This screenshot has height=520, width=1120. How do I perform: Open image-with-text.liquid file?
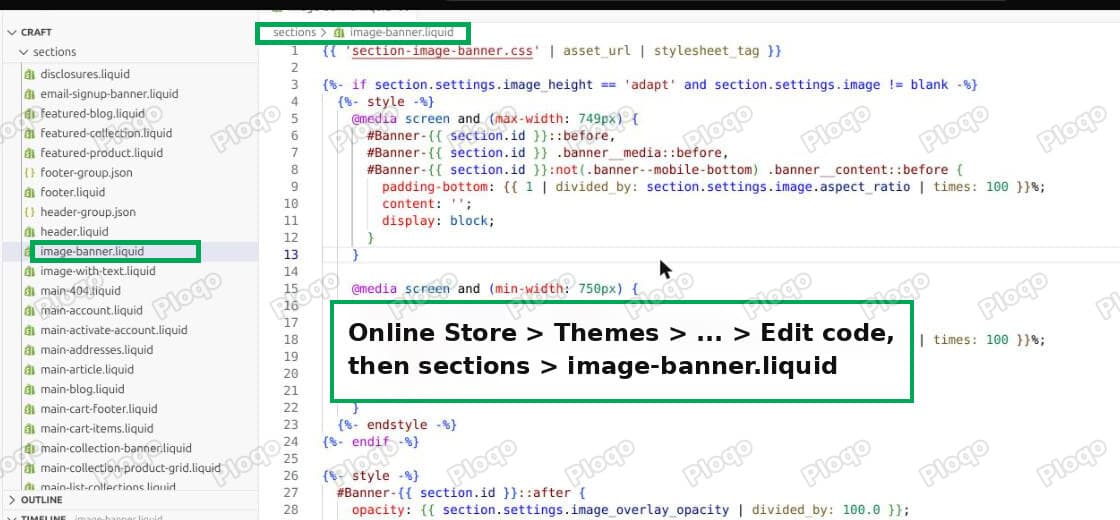pyautogui.click(x=98, y=271)
